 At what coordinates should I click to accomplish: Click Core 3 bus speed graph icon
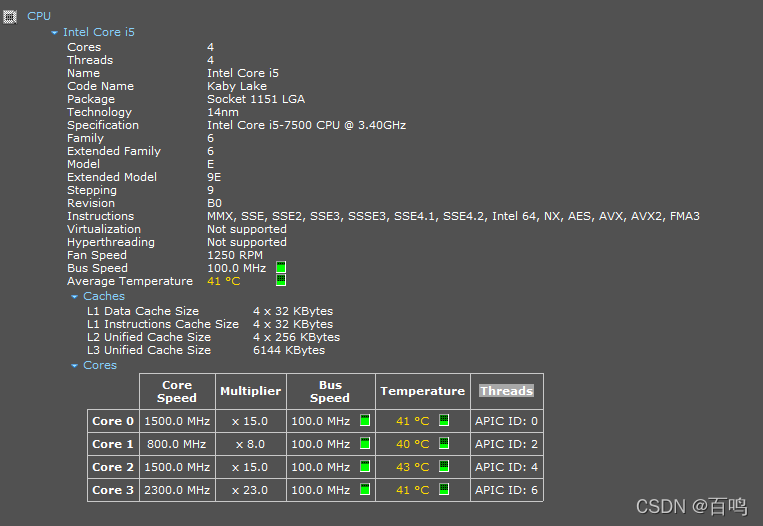pyautogui.click(x=365, y=489)
